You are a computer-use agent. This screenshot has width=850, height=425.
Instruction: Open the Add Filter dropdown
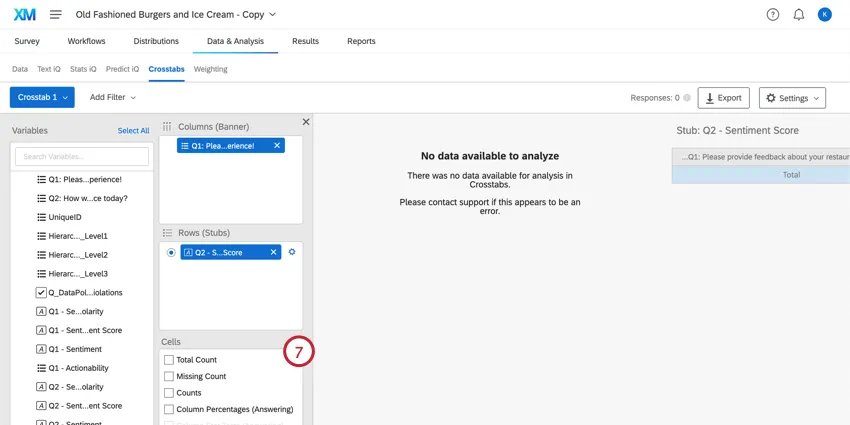point(112,97)
